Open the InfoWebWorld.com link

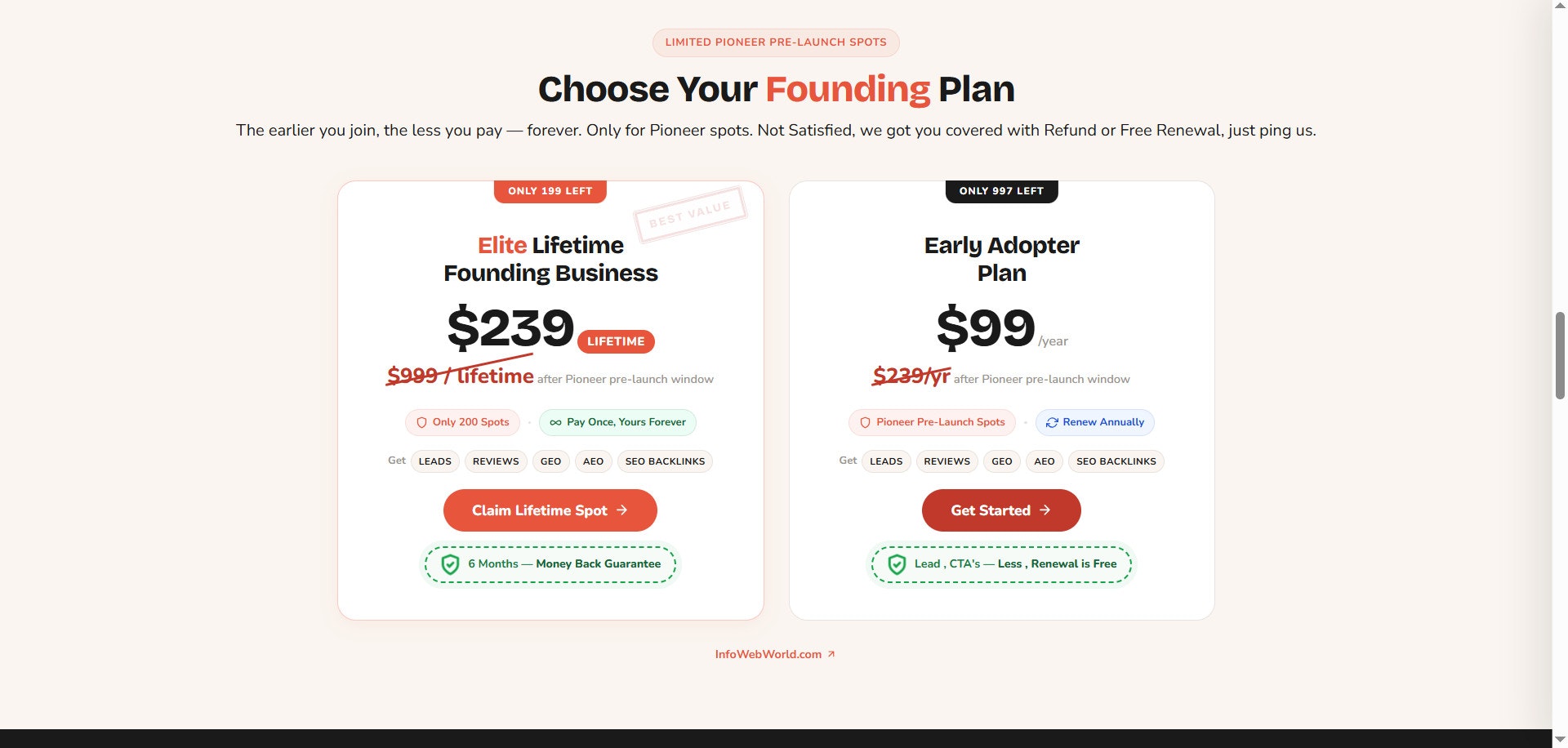(768, 654)
